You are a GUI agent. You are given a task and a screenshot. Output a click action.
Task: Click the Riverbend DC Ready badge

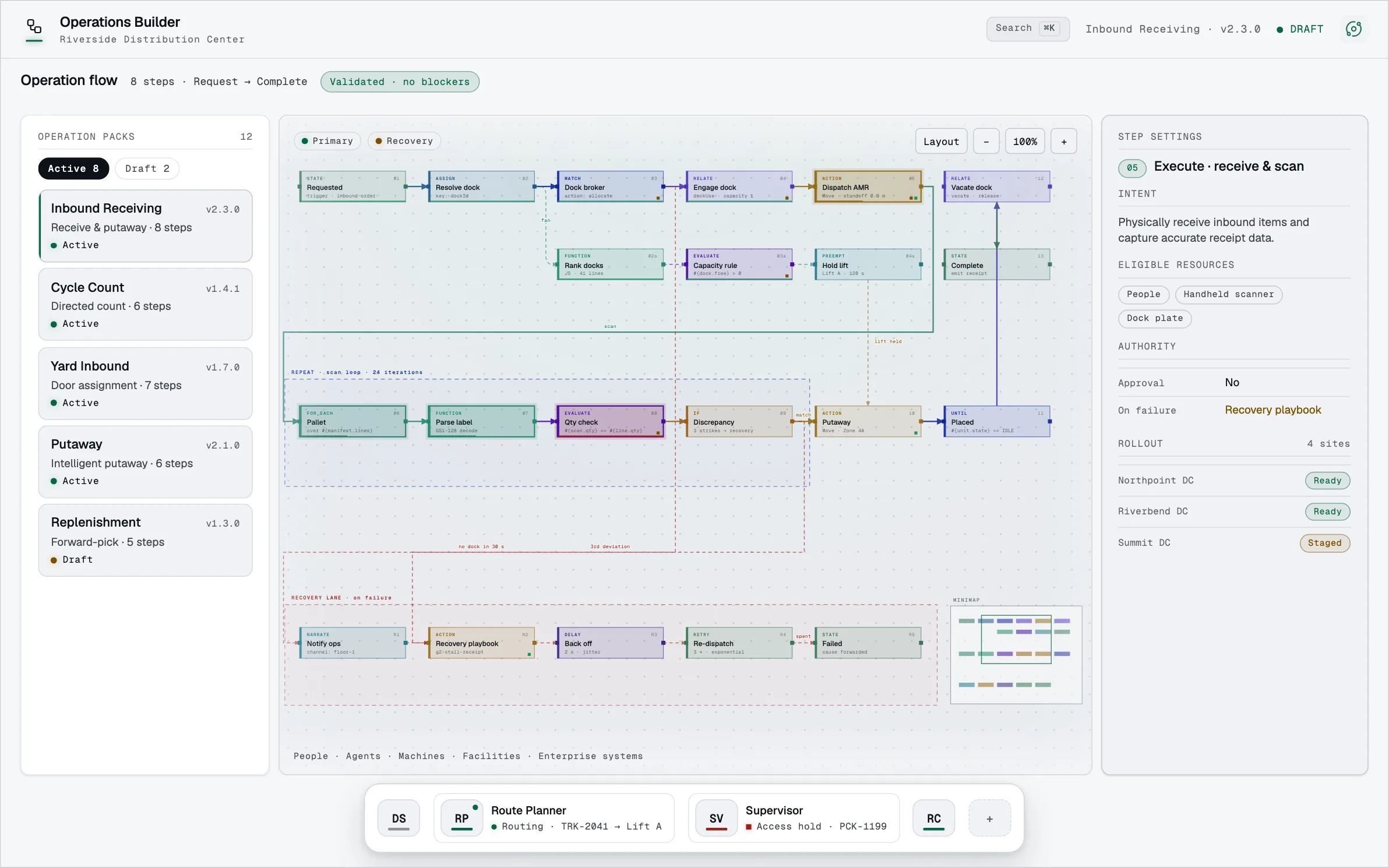1327,511
